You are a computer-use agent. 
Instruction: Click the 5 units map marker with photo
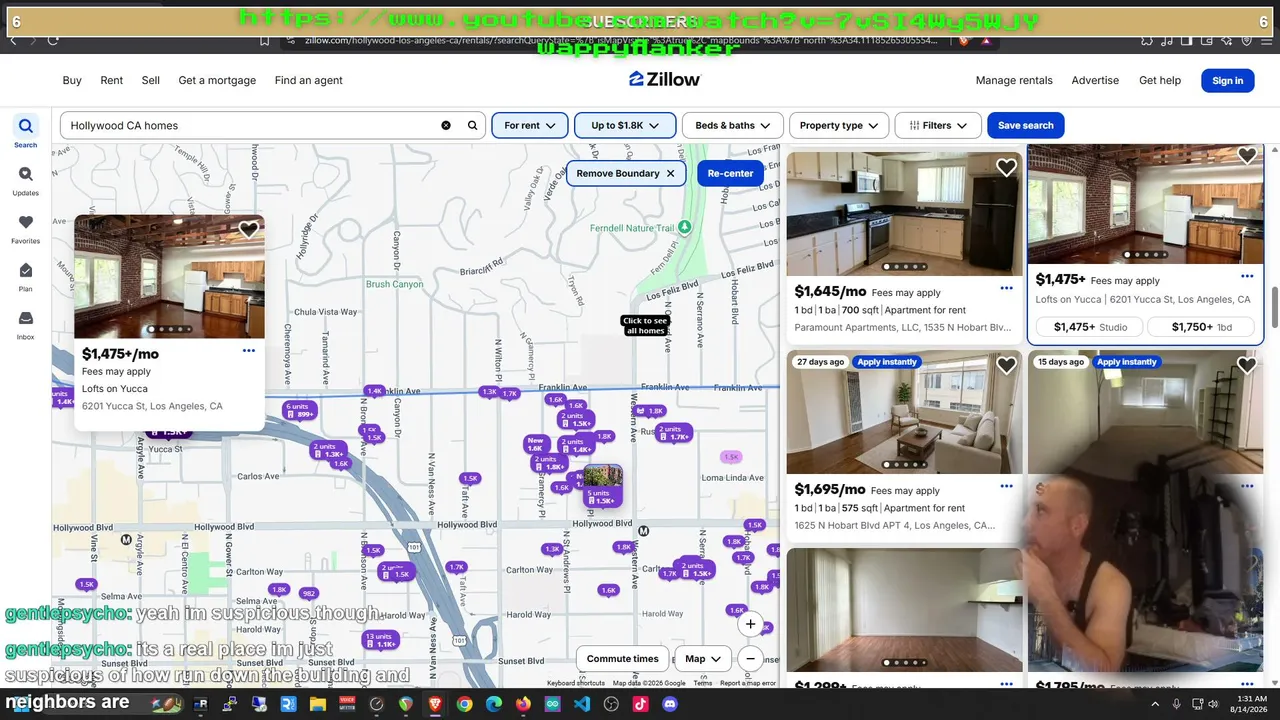pos(603,485)
